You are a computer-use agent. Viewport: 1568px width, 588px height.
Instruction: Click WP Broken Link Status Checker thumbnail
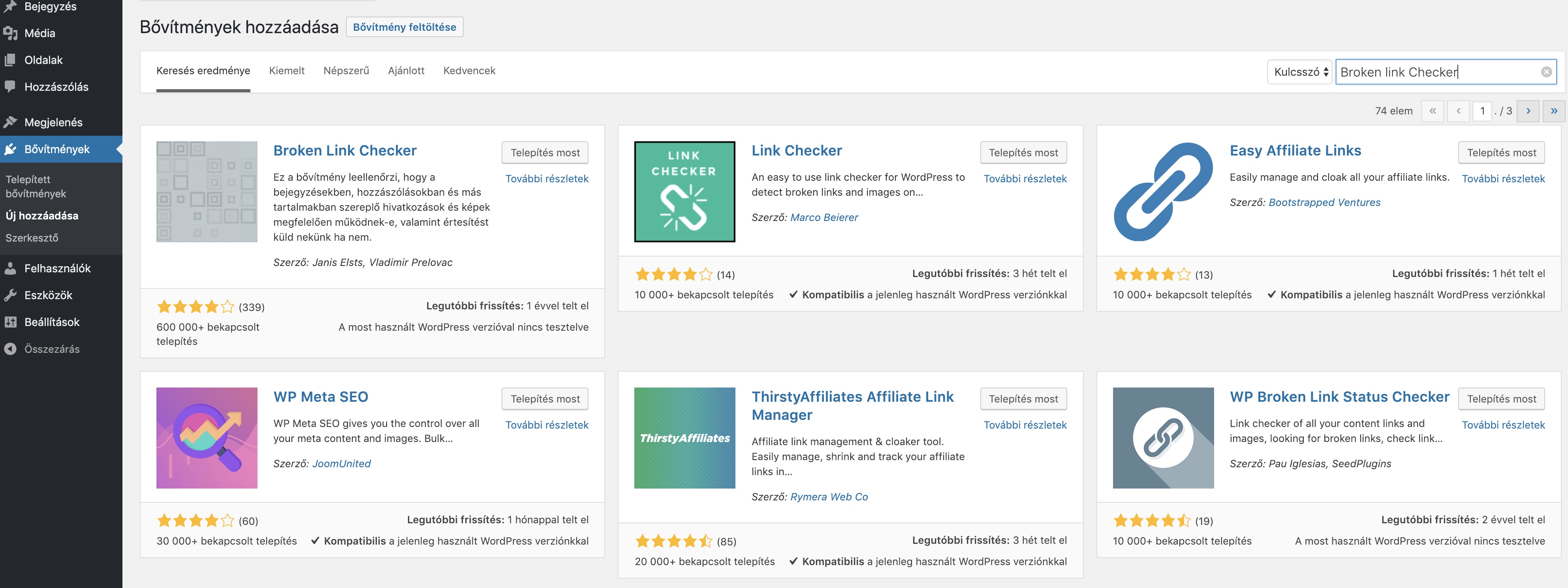(1163, 438)
